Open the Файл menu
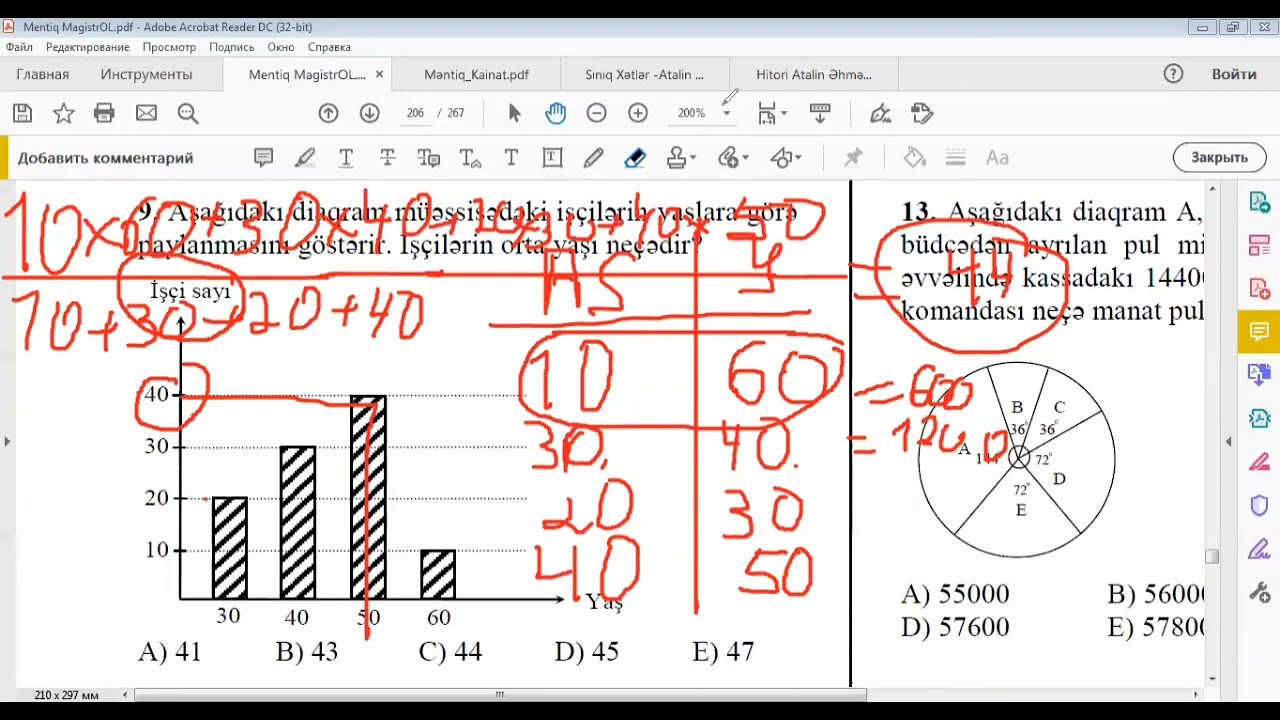 point(20,47)
